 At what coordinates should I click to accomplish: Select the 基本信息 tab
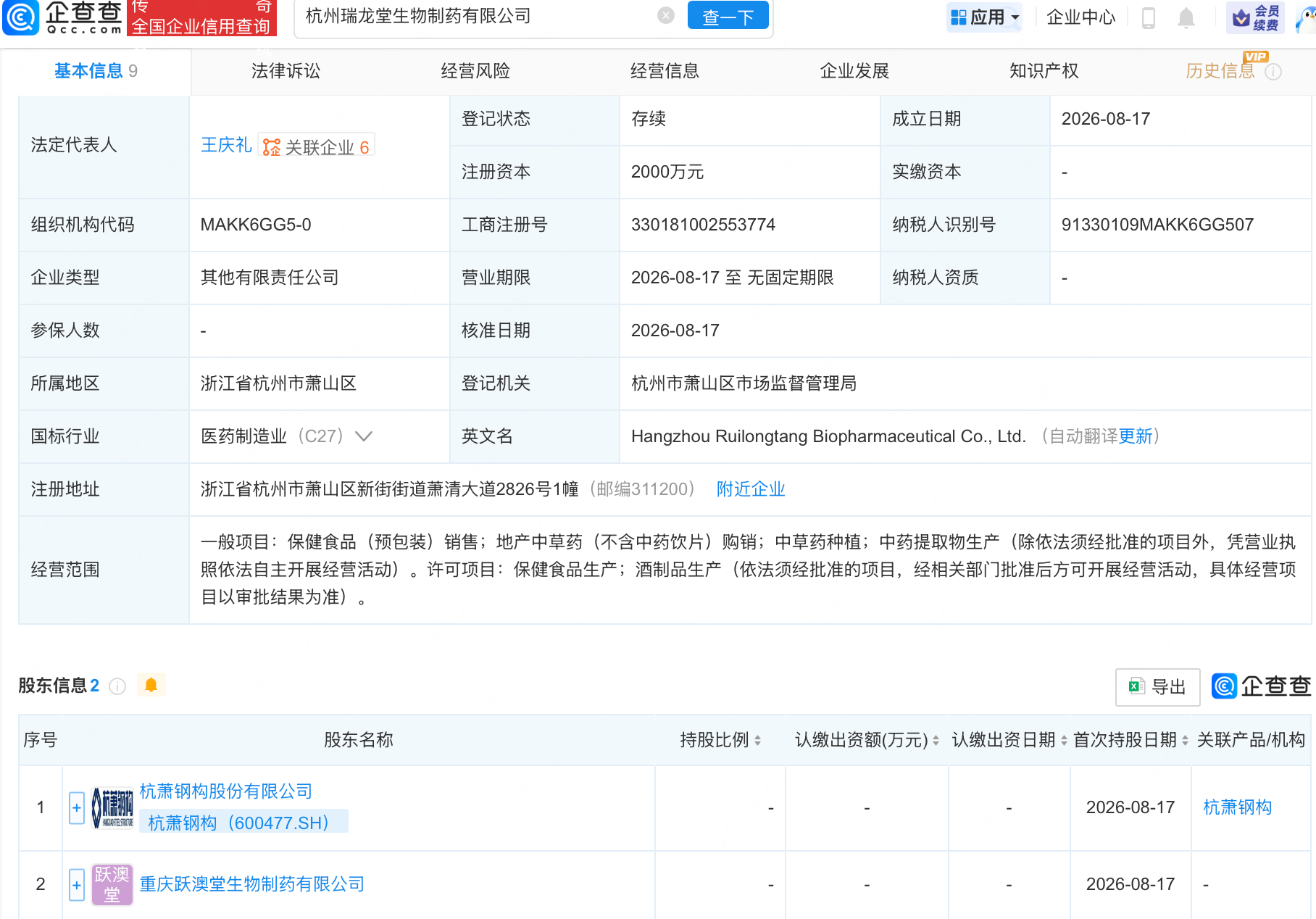click(96, 71)
